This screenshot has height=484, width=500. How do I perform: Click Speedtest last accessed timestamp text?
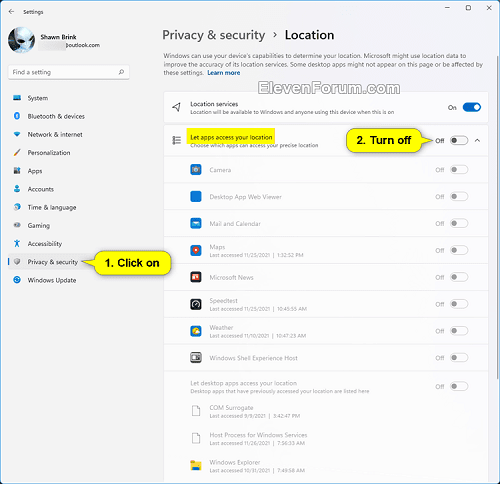click(x=258, y=309)
